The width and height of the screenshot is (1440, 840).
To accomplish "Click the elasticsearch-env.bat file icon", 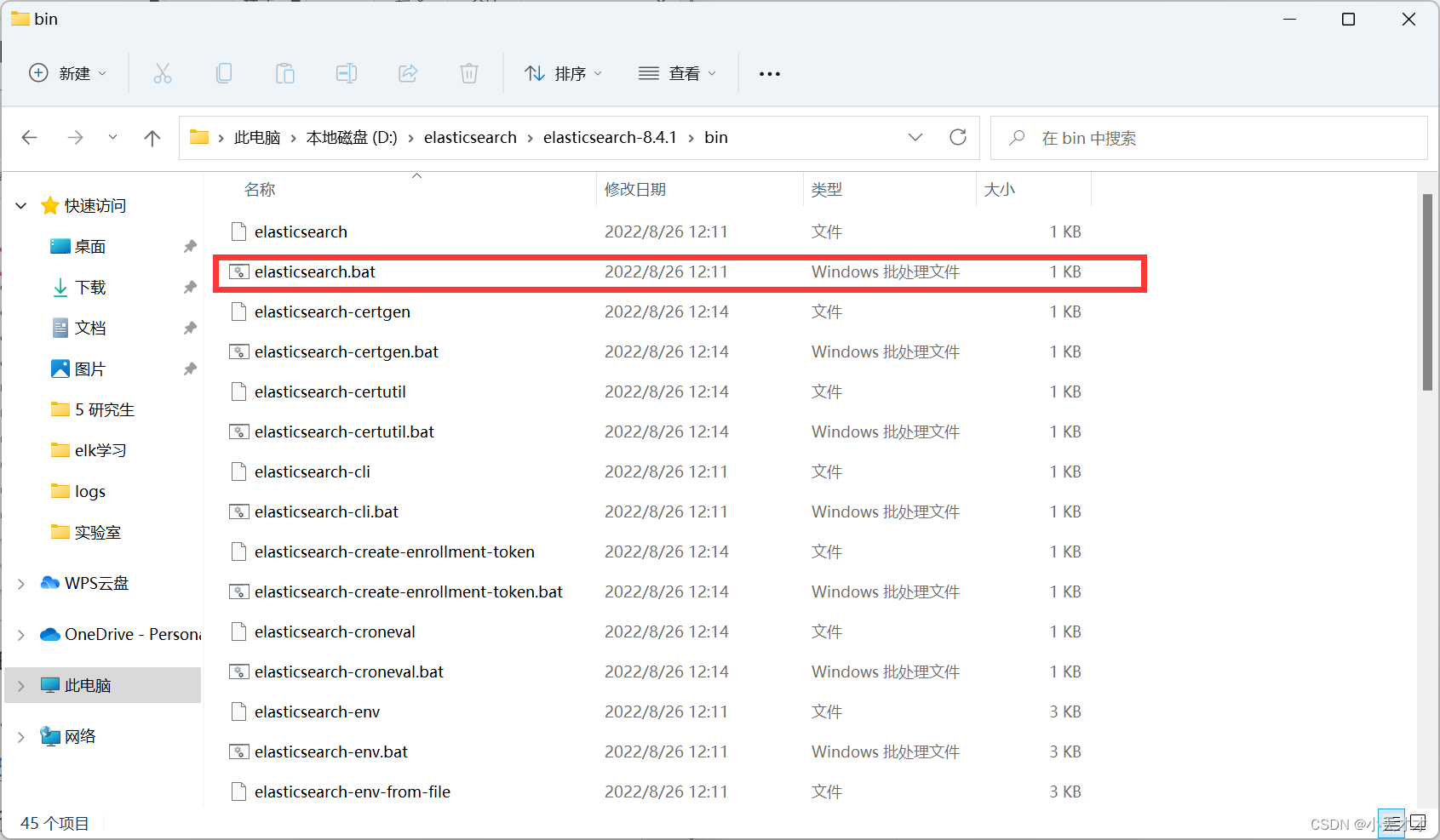I will (239, 751).
